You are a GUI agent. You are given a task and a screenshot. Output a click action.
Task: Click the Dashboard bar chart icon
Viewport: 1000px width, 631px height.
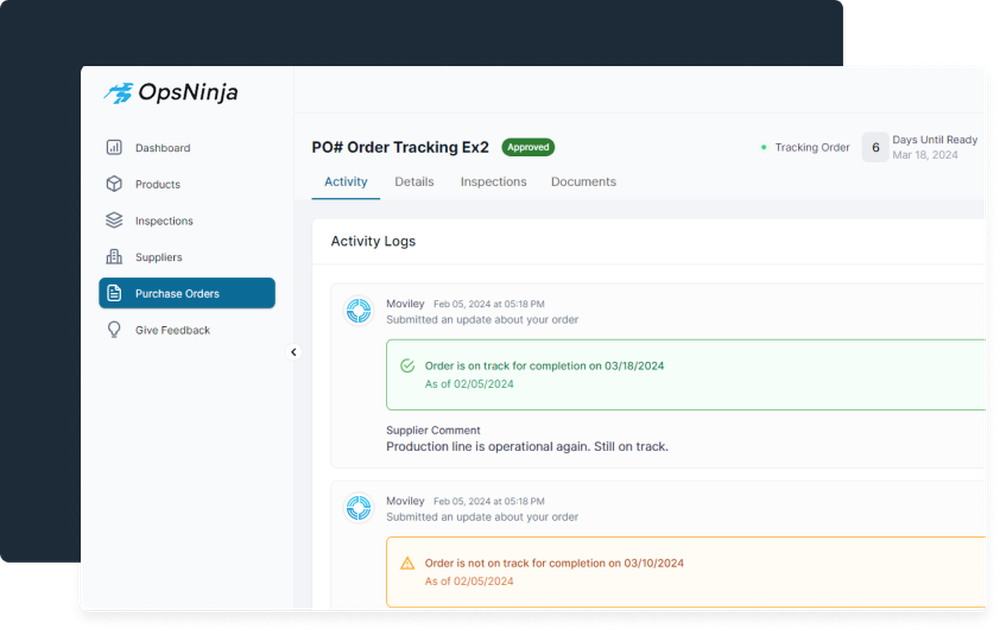tap(114, 147)
